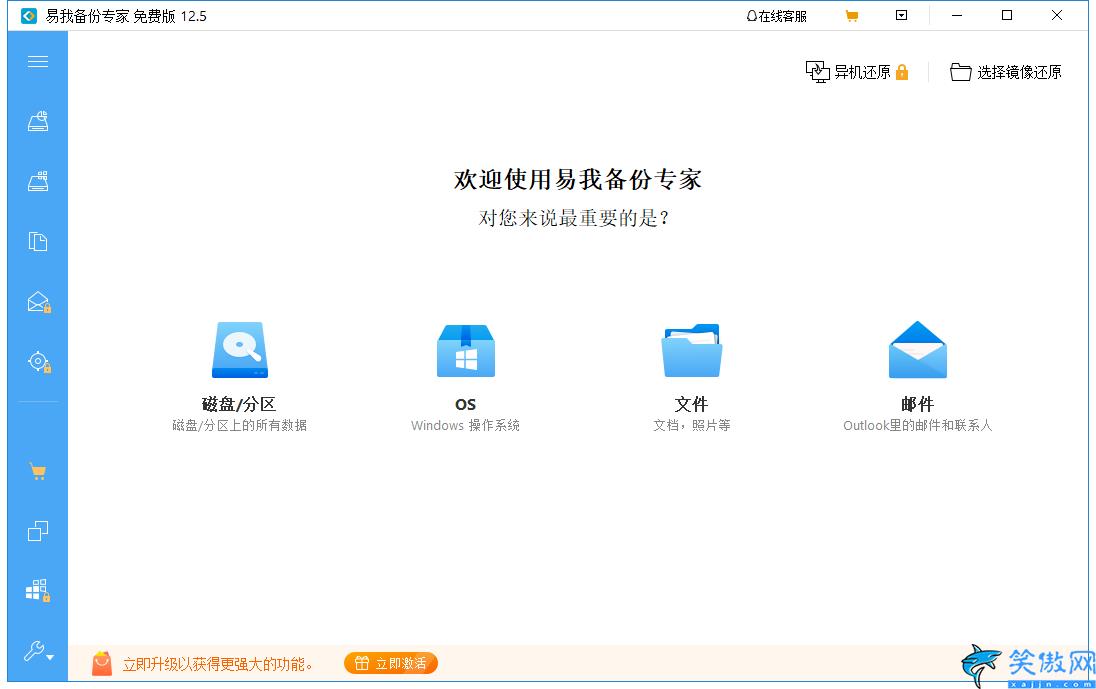The image size is (1096, 689).
Task: Expand the hamburger sidebar menu
Action: [x=38, y=61]
